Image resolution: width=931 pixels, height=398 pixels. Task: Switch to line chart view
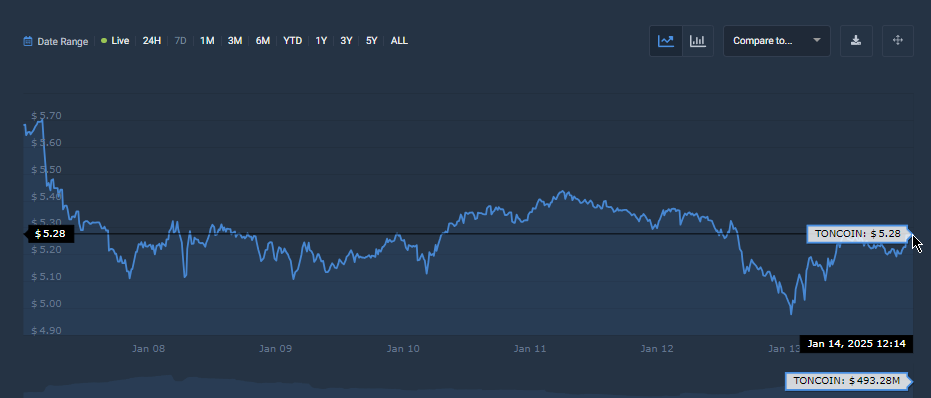click(666, 41)
